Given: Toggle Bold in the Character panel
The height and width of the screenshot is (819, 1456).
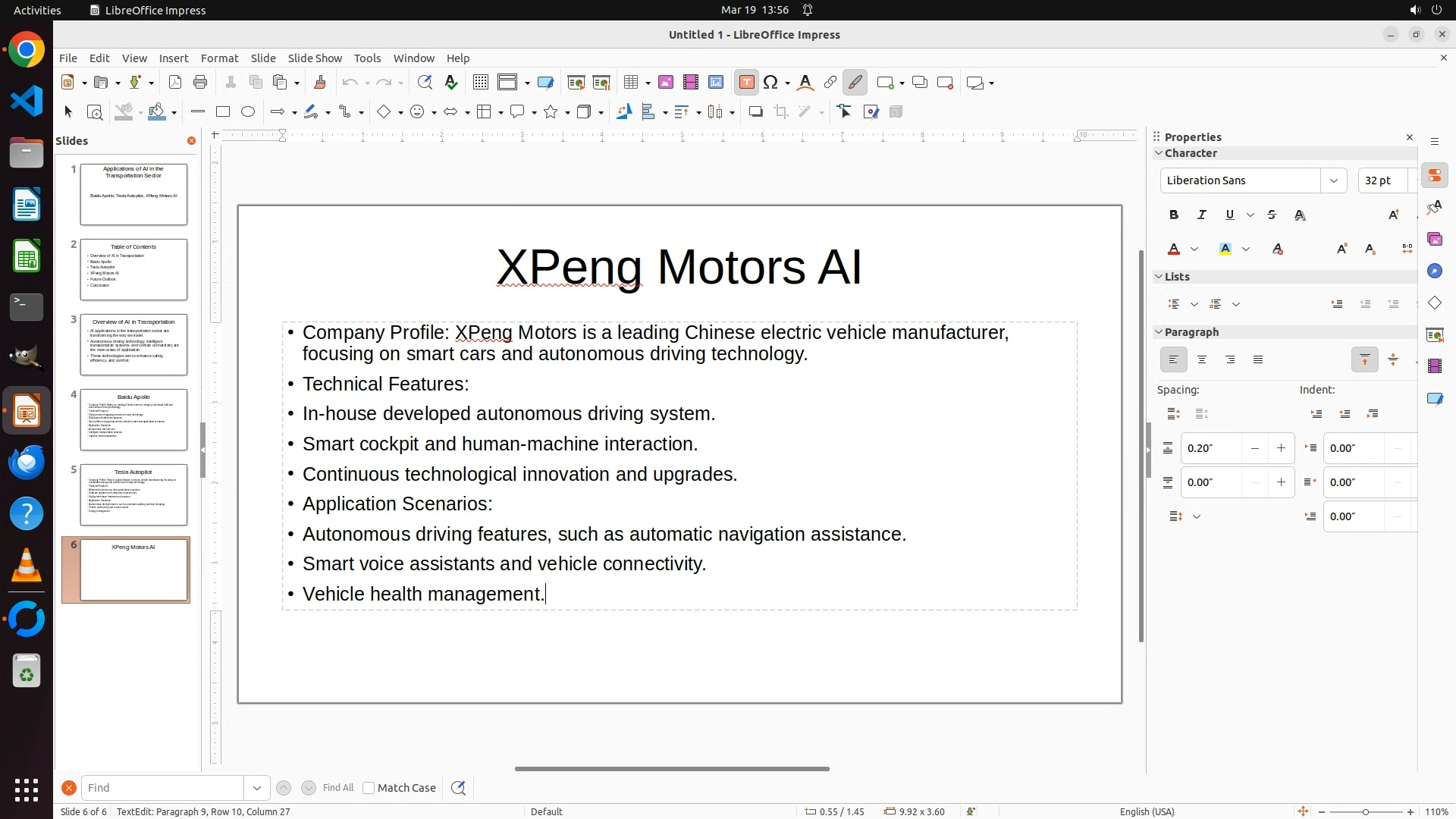Looking at the screenshot, I should pos(1173,215).
